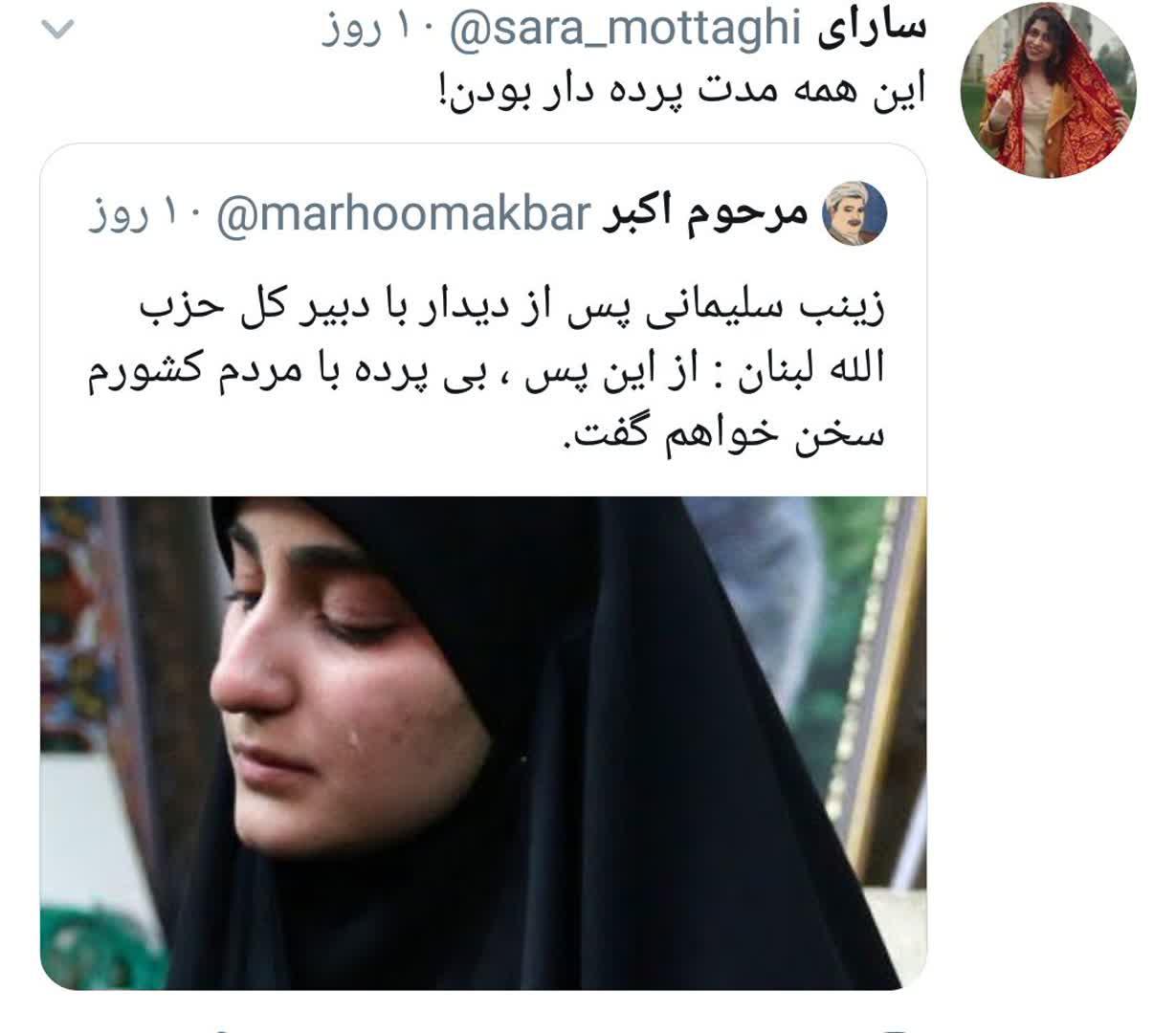Open display name سارای profile
The height and width of the screenshot is (1033, 1176).
[x=872, y=29]
